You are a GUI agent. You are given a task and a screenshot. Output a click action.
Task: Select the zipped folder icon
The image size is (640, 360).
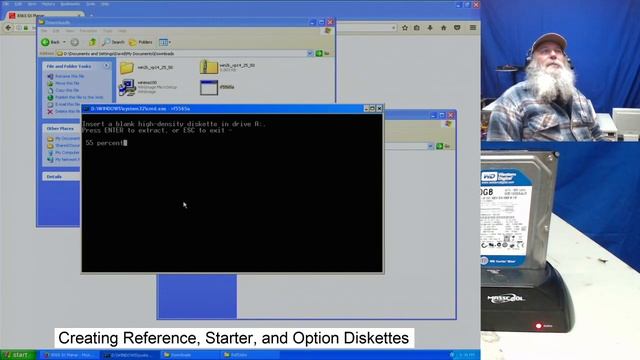pos(209,67)
